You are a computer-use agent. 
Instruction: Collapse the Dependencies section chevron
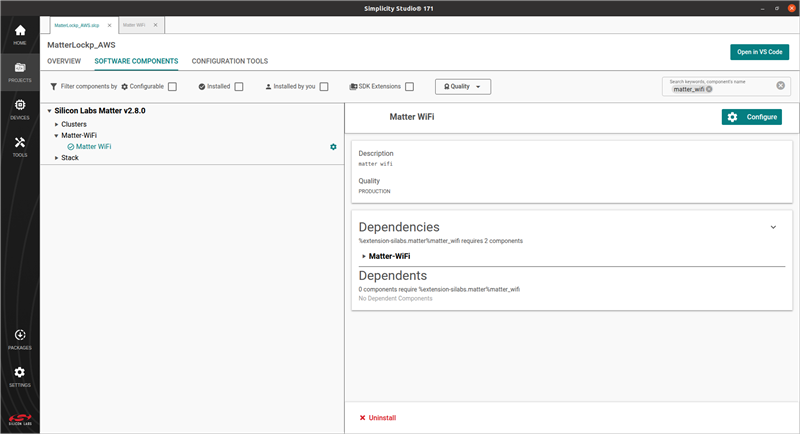(x=773, y=227)
